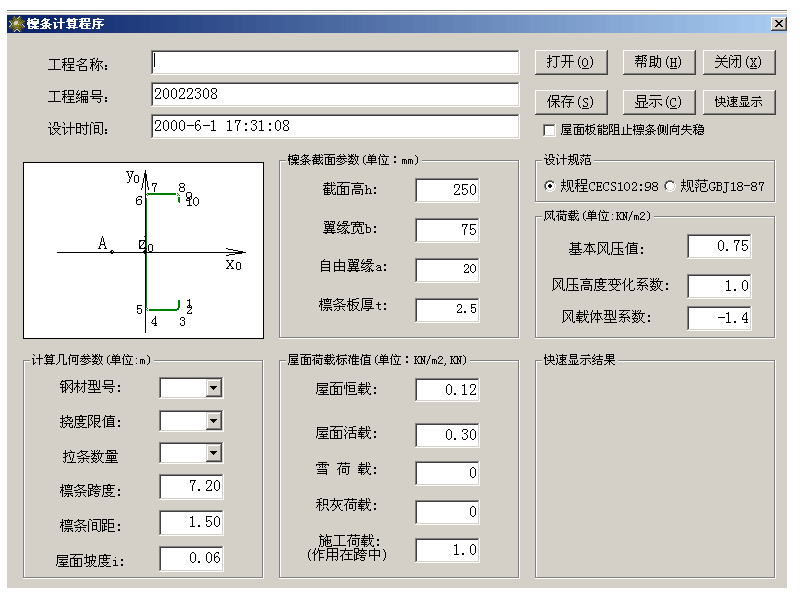
Task: Open the 钢材型号 dropdown
Action: [x=214, y=388]
